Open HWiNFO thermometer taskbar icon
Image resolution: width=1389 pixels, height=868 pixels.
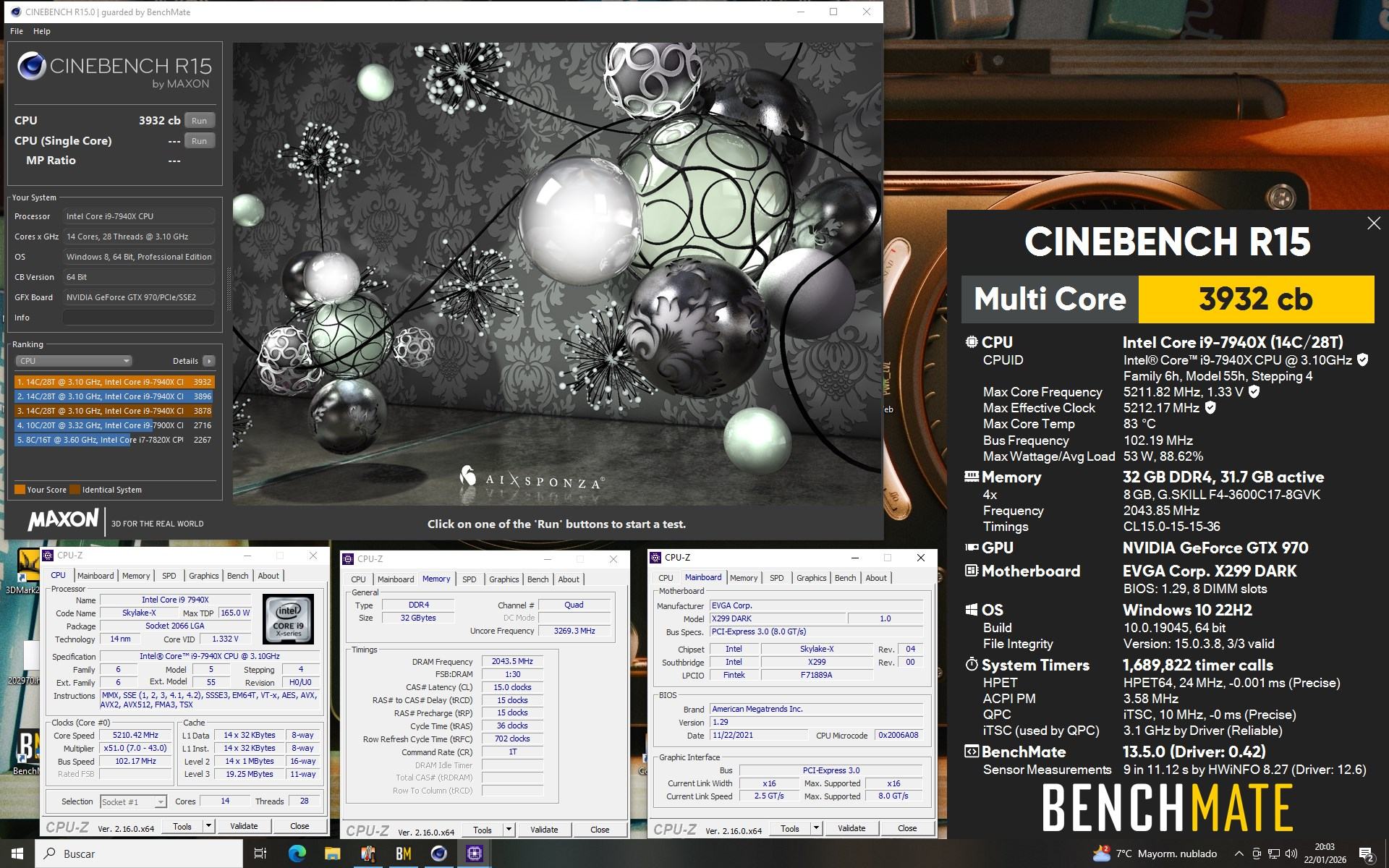coord(368,854)
